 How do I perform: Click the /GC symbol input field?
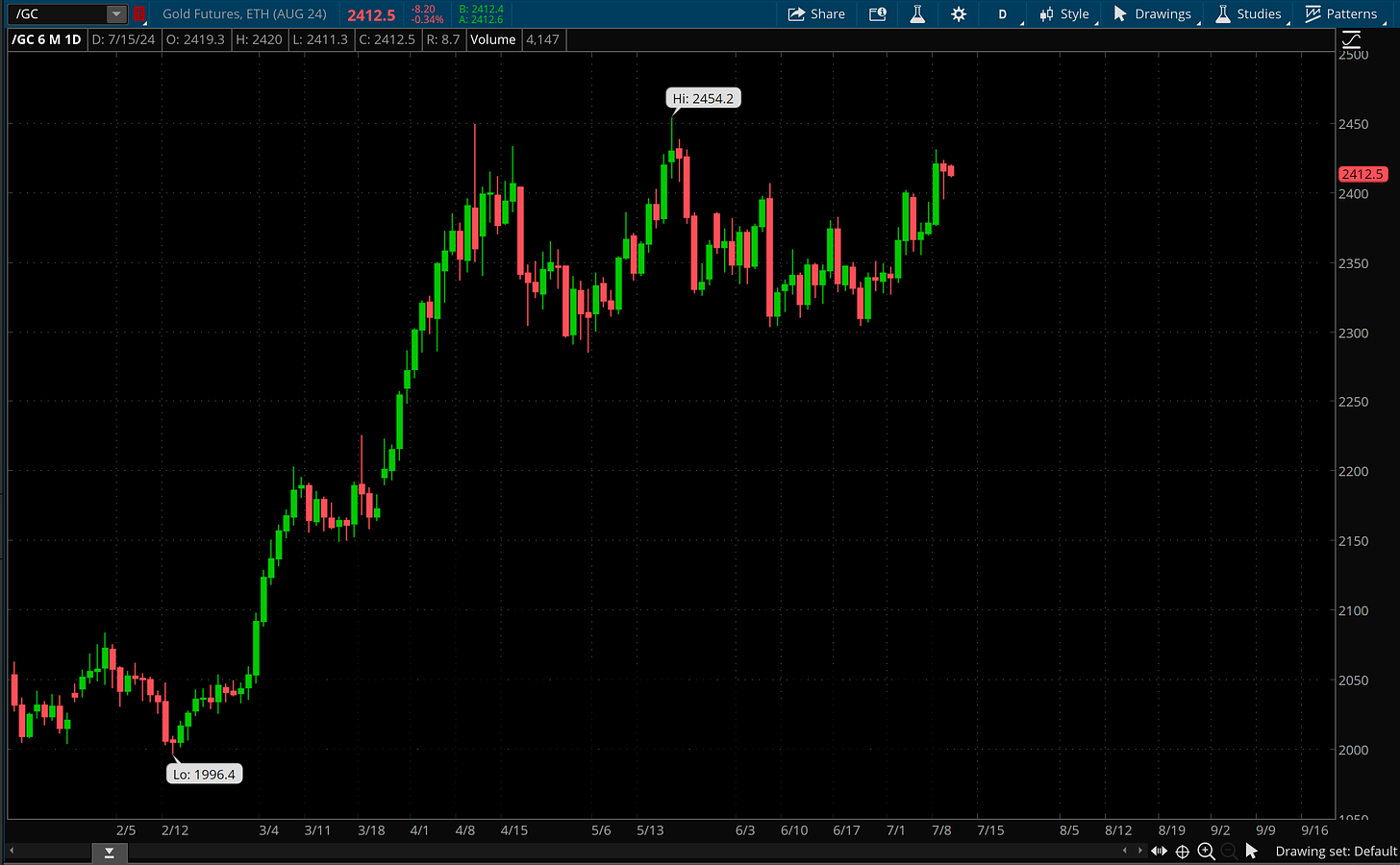point(58,14)
